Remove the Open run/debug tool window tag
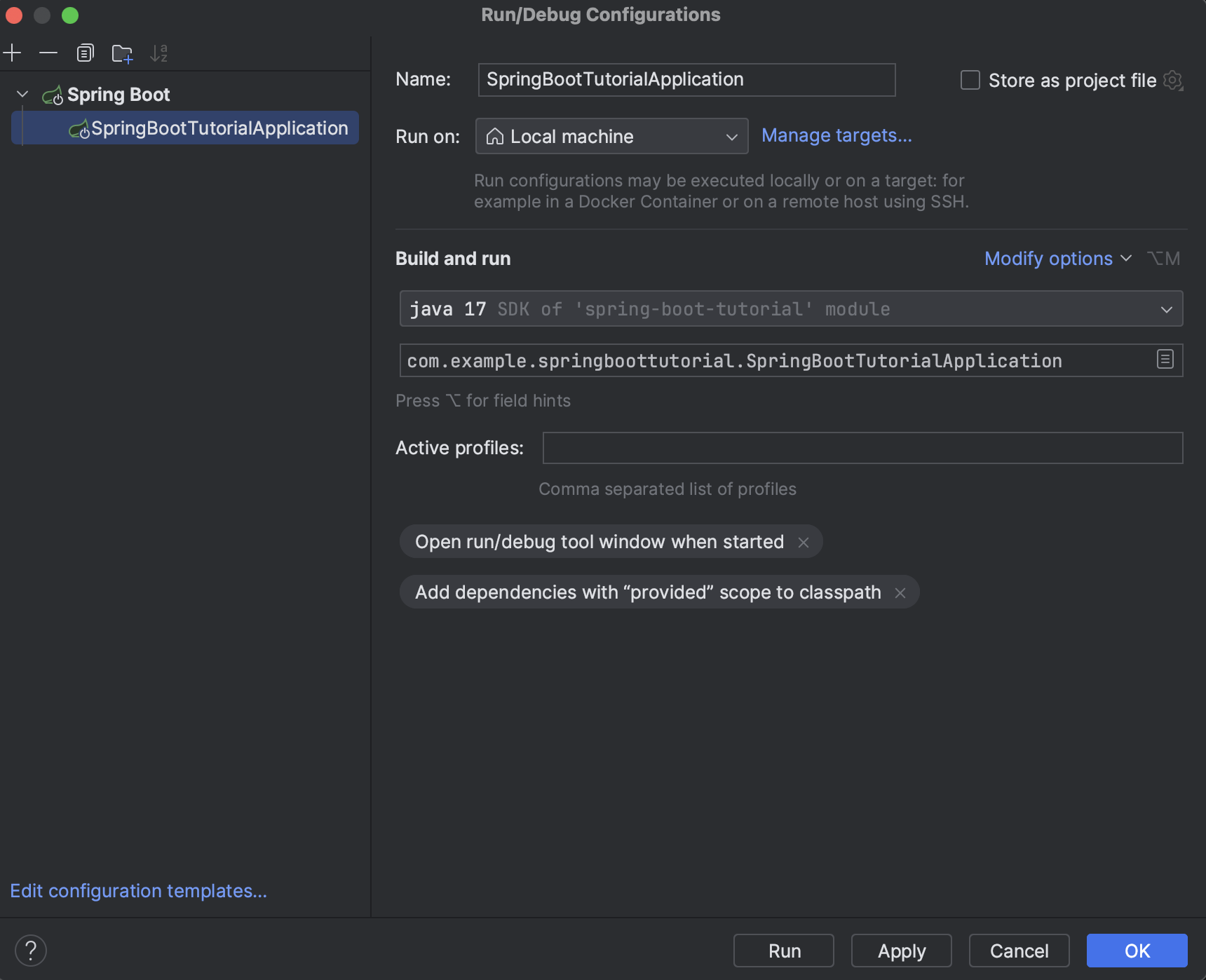The width and height of the screenshot is (1206, 980). (804, 541)
